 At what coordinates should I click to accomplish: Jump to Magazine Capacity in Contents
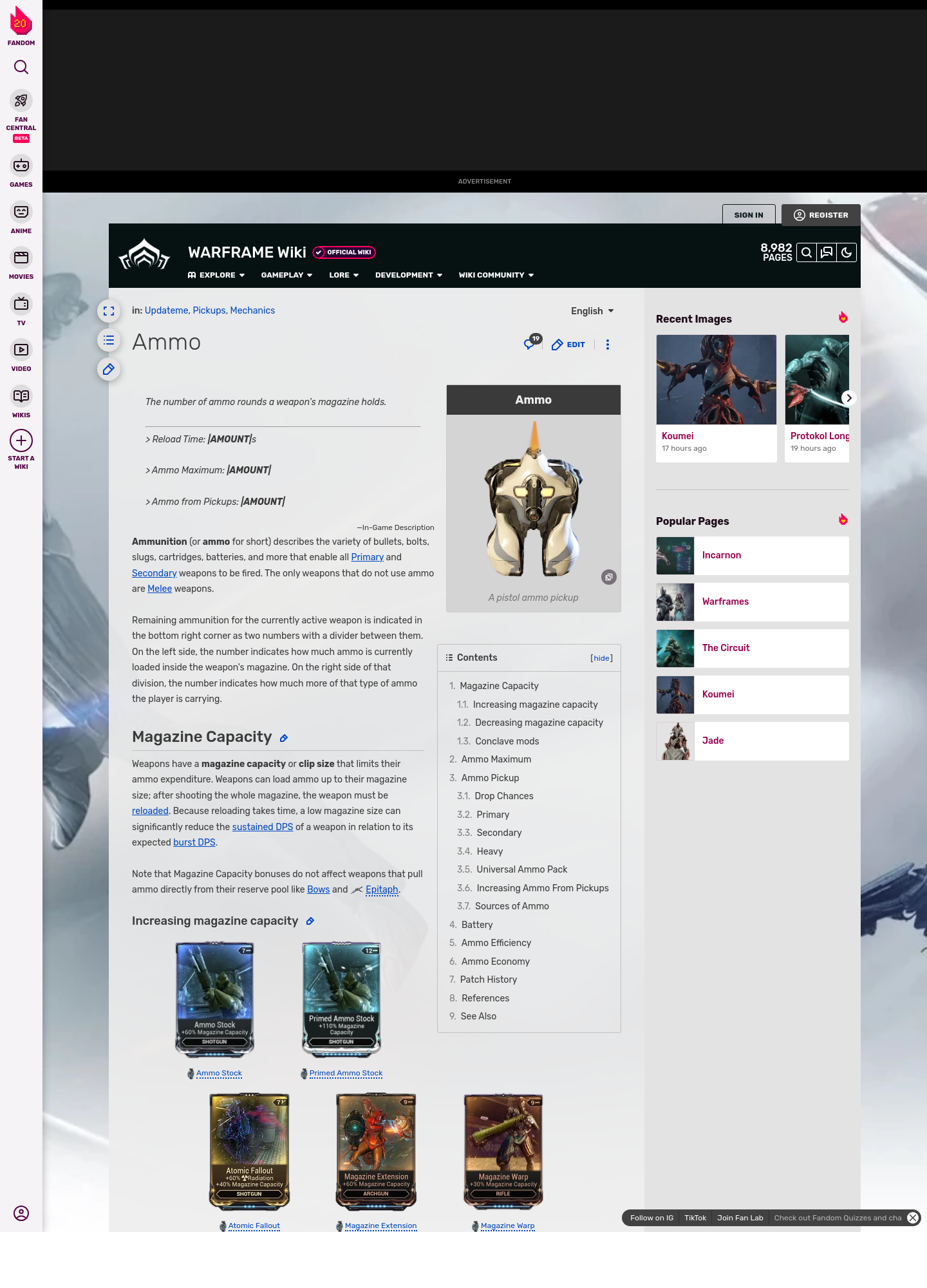(499, 686)
